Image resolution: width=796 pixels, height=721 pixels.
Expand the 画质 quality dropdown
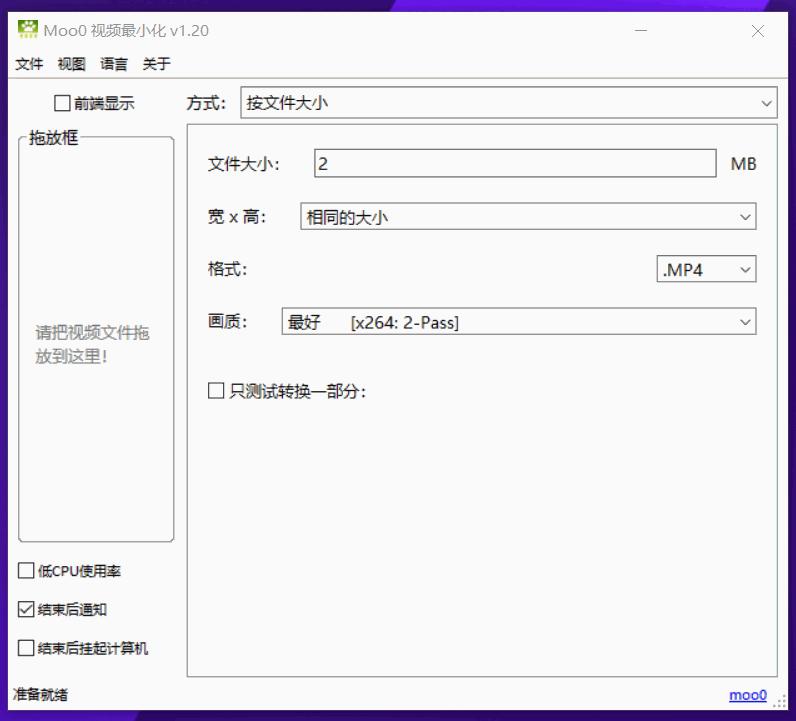tap(519, 321)
